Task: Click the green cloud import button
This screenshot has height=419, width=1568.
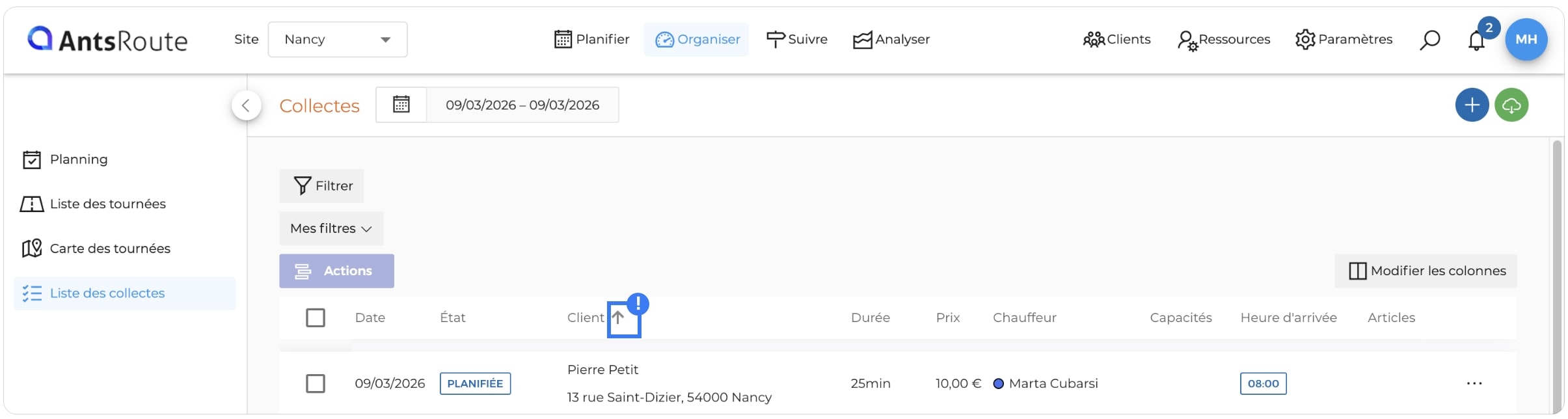Action: coord(1511,105)
